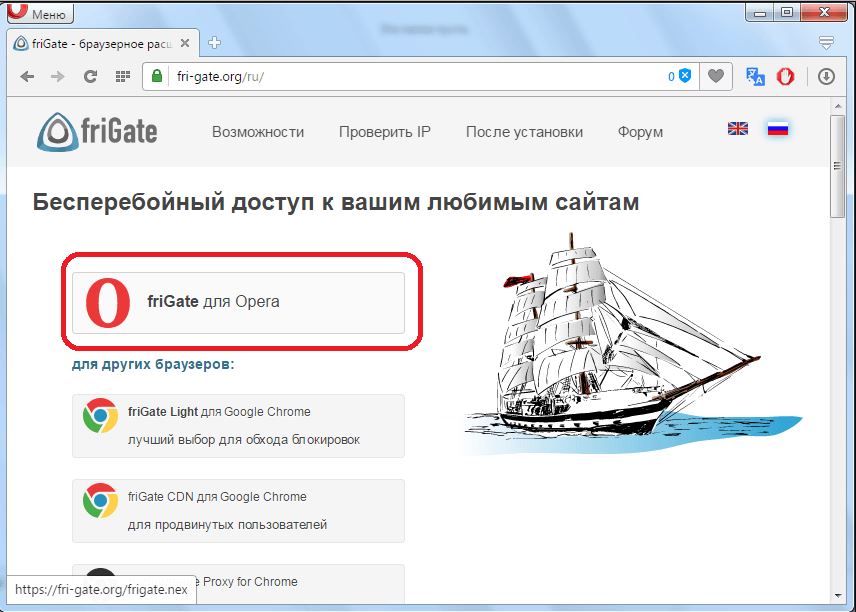856x612 pixels.
Task: Open the ad blocker shield icon
Action: [x=685, y=76]
